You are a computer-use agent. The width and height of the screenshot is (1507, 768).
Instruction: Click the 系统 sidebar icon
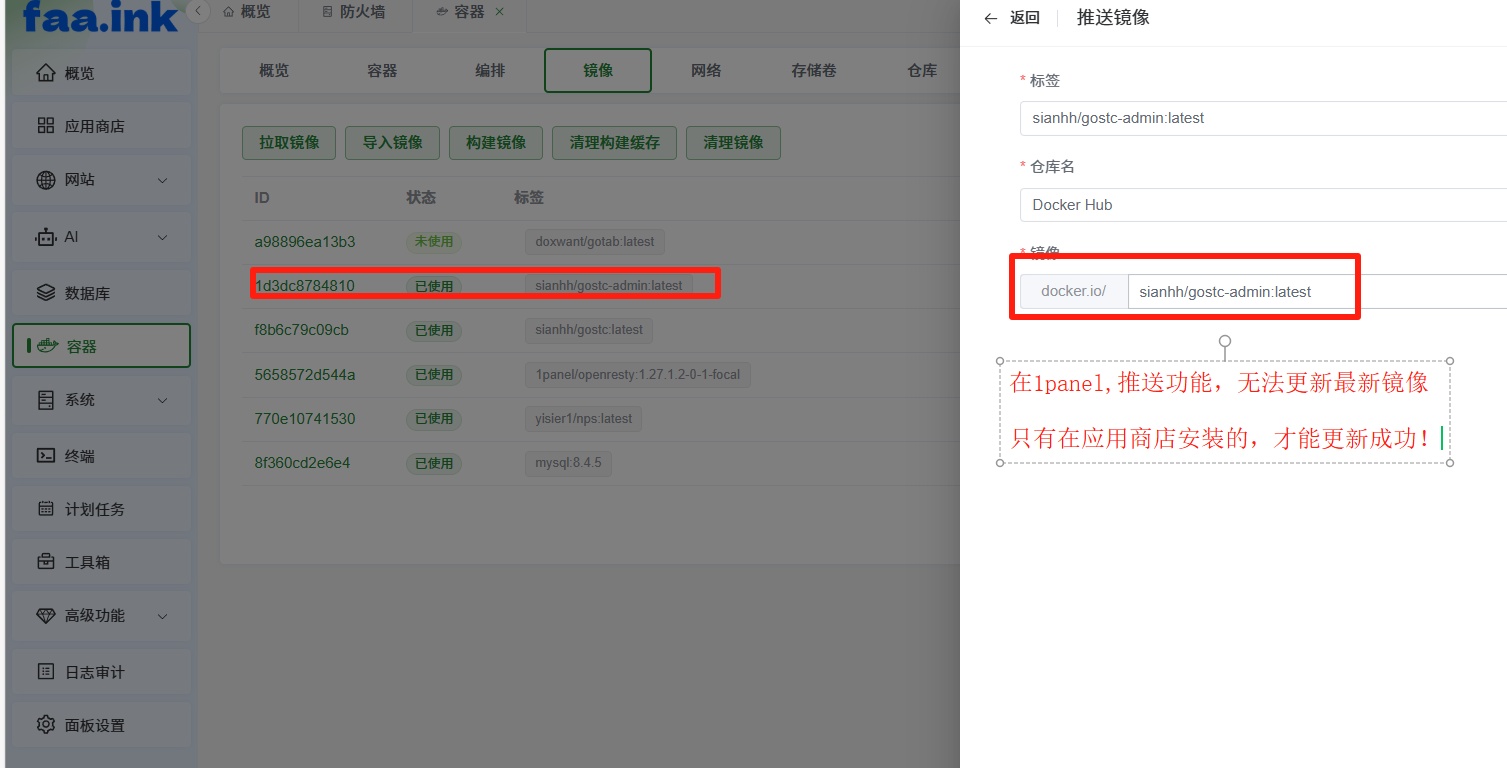click(x=45, y=400)
